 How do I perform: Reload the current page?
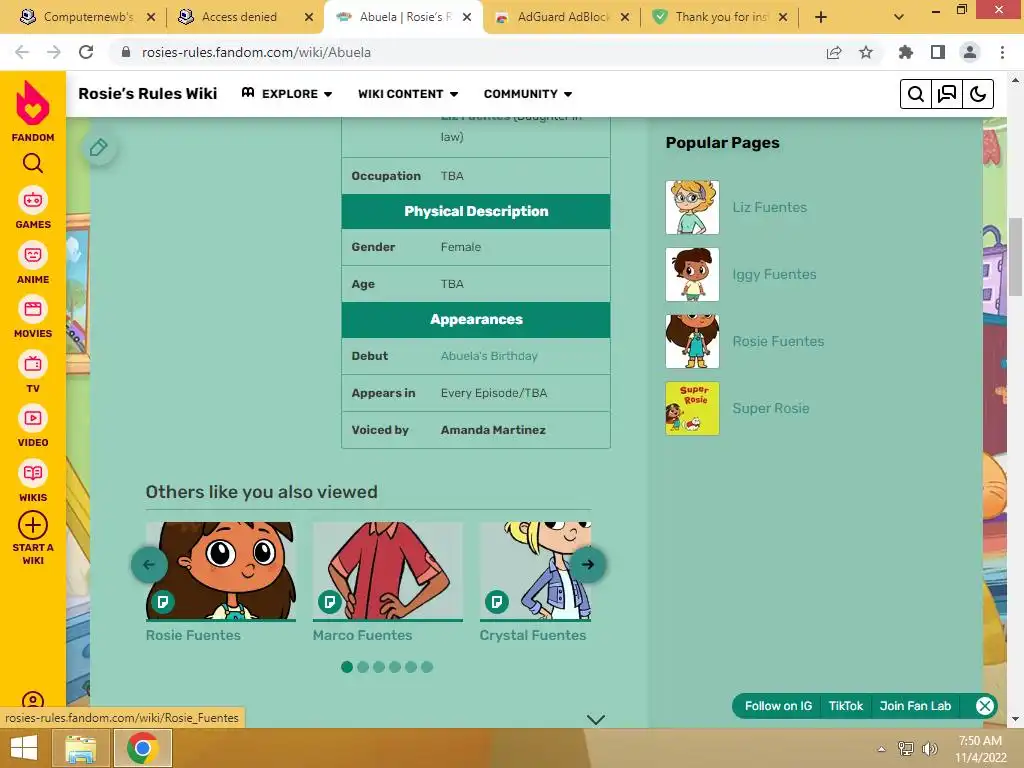[x=86, y=52]
